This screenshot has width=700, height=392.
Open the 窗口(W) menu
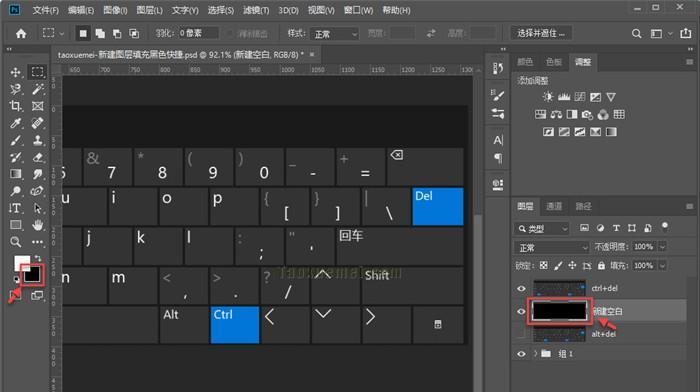pyautogui.click(x=358, y=10)
